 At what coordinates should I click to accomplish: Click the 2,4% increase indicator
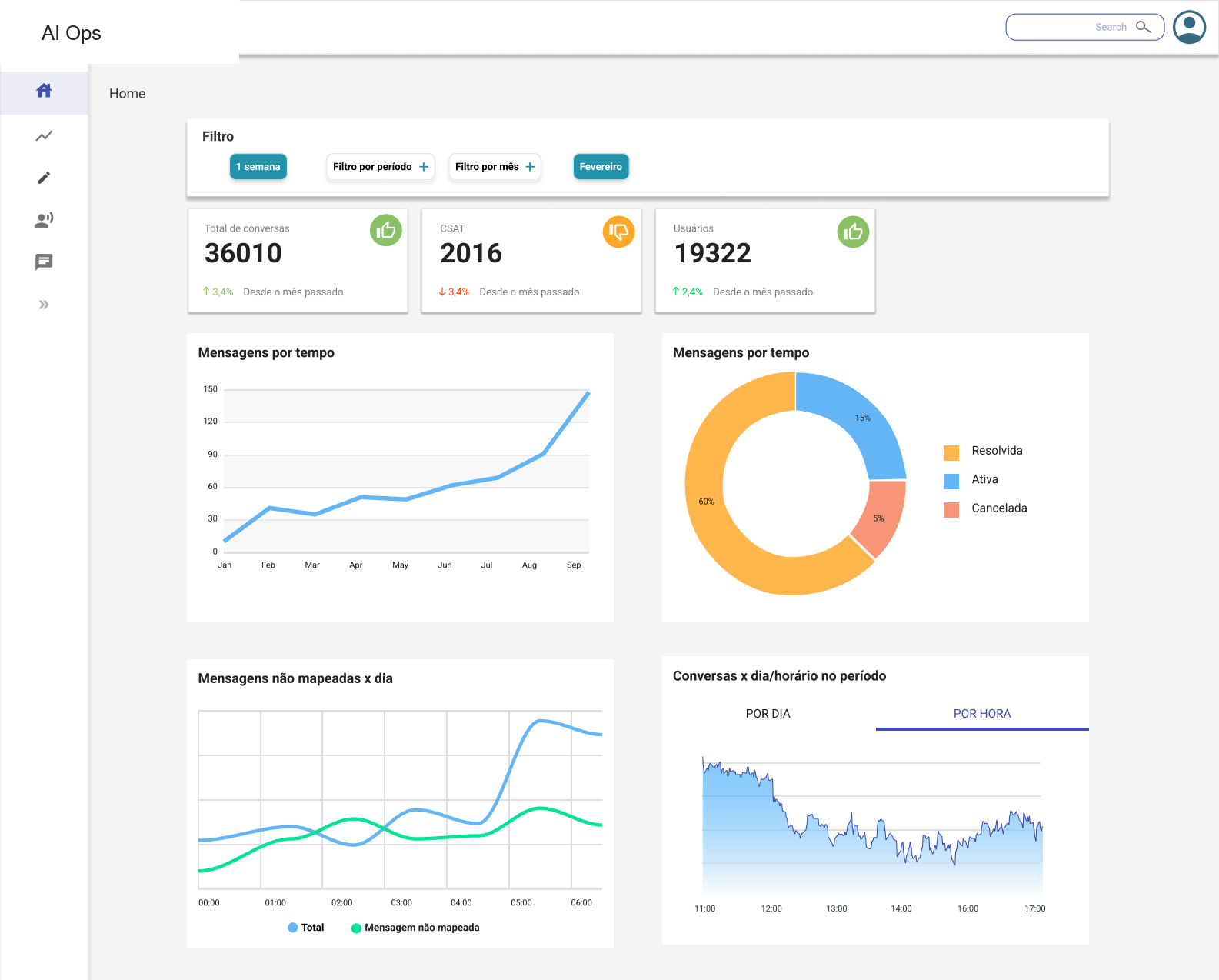point(688,292)
